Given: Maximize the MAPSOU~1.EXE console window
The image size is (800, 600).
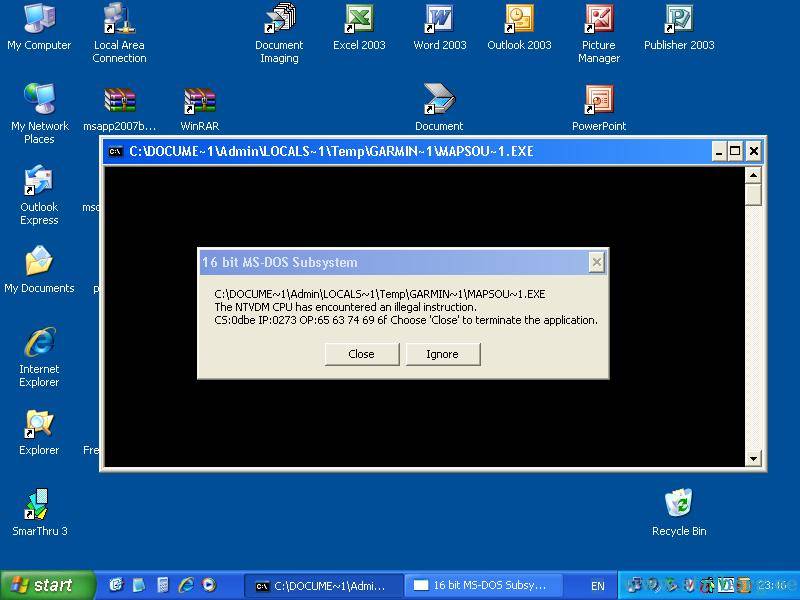Looking at the screenshot, I should (x=735, y=152).
